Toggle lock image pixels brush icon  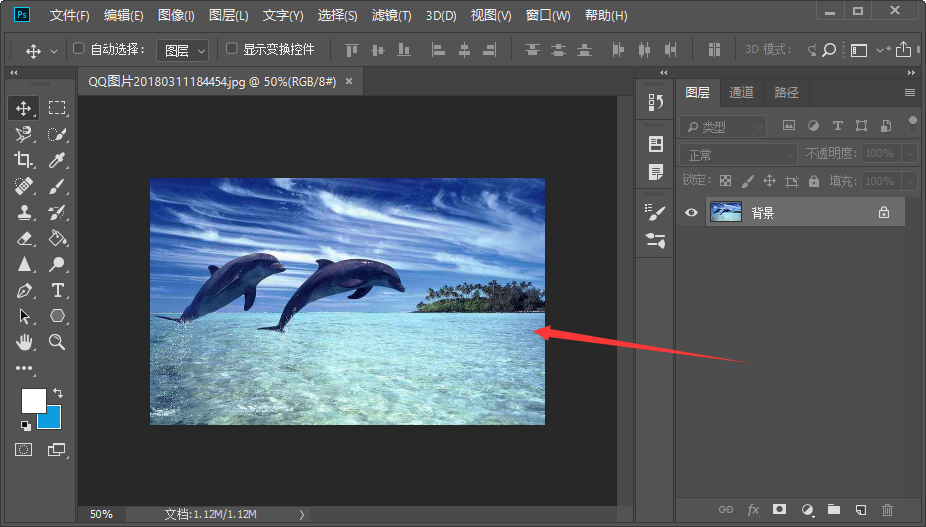(748, 181)
